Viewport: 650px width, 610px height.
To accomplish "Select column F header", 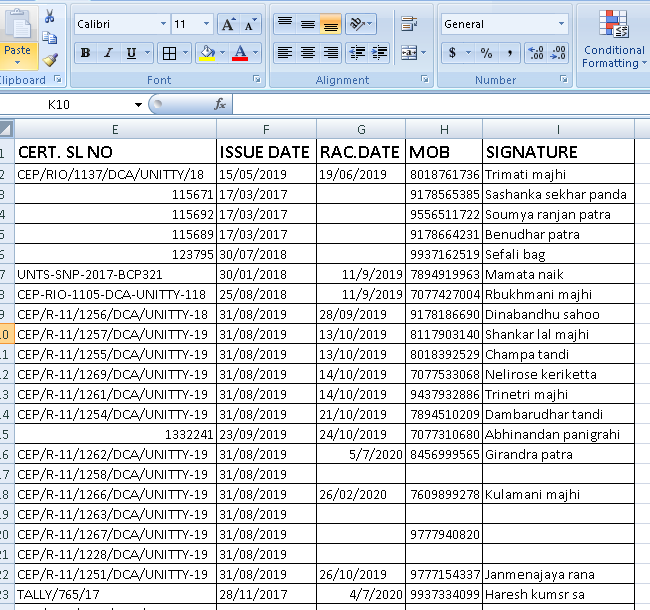I will click(x=265, y=129).
